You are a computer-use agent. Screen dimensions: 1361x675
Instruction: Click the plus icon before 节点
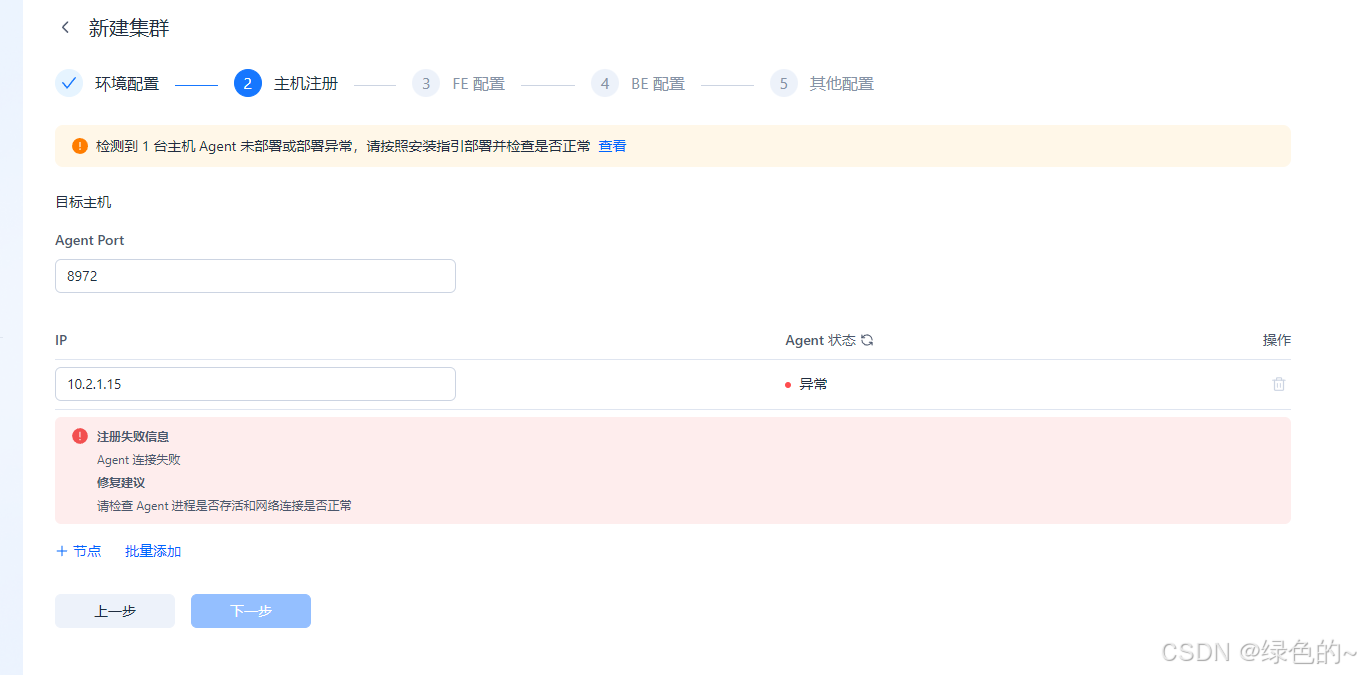click(60, 550)
